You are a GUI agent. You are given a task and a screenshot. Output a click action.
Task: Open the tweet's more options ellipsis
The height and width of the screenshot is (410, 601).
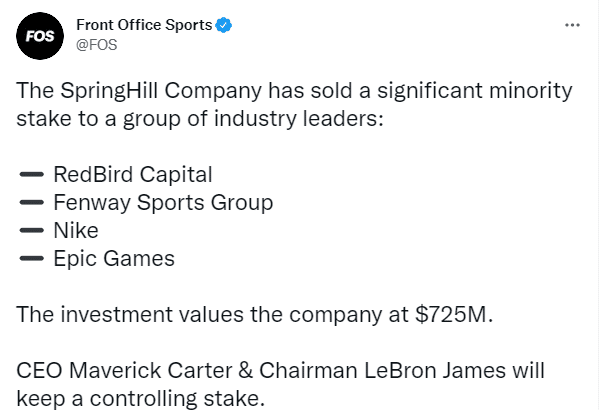(572, 25)
